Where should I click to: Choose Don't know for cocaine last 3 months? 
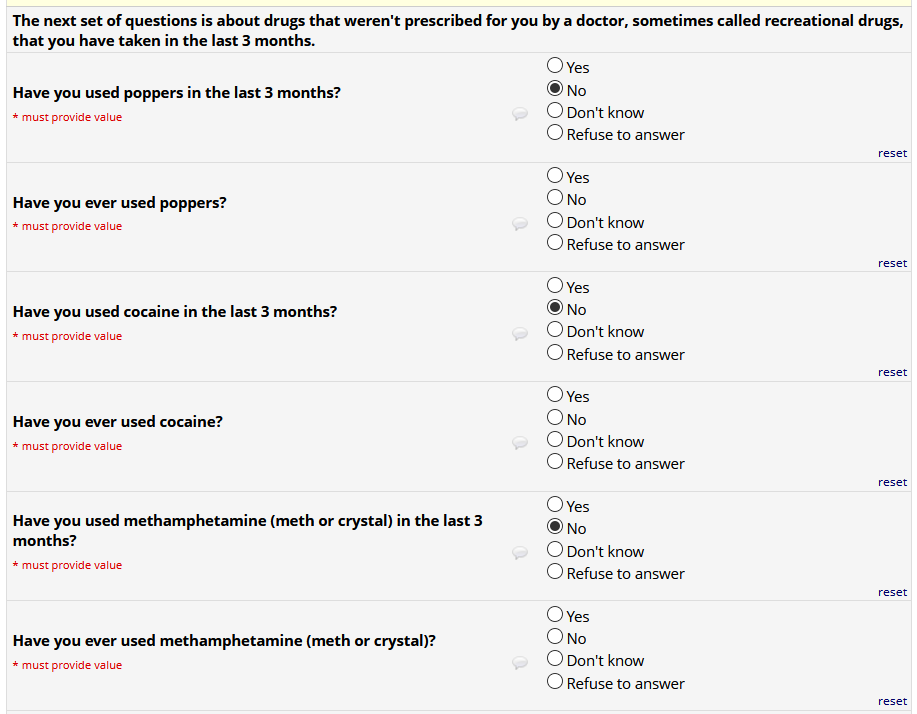pos(555,330)
